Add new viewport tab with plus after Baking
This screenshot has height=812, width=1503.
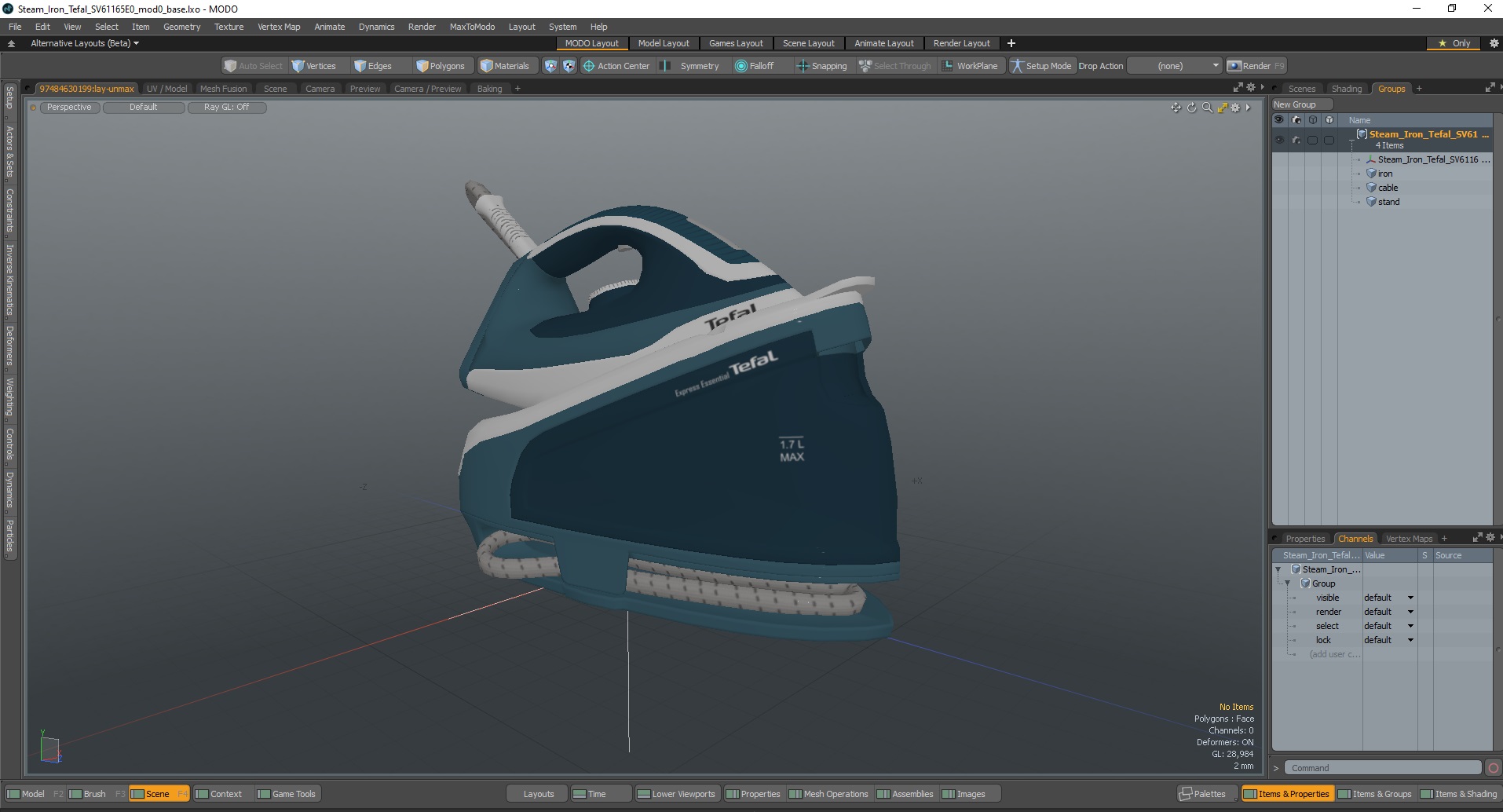(517, 89)
